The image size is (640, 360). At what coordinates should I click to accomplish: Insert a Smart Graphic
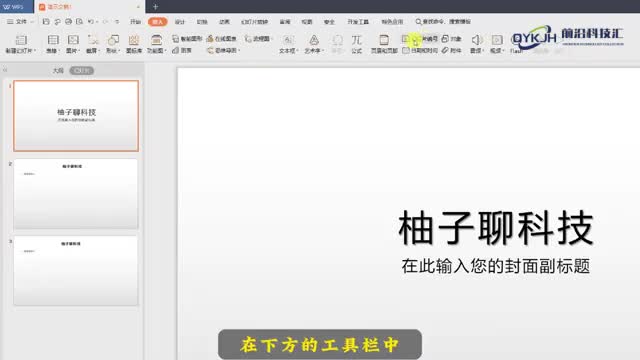[x=187, y=39]
